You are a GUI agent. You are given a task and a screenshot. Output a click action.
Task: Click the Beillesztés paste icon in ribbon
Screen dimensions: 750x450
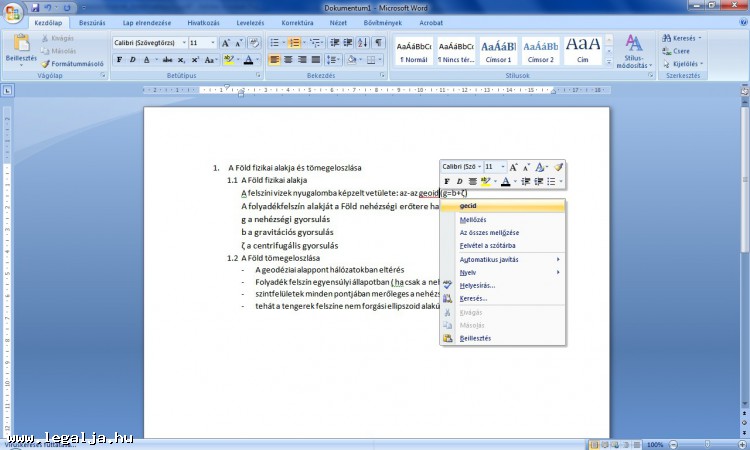[21, 46]
